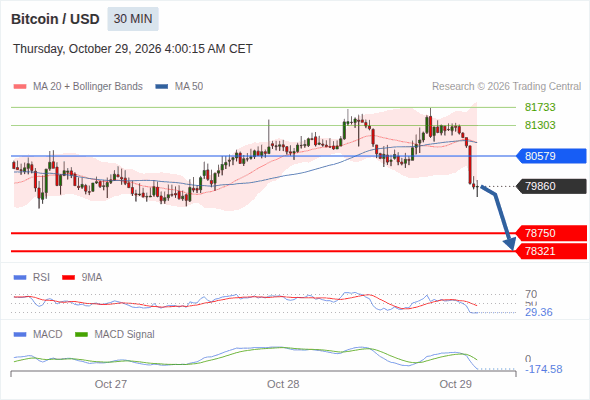Click the red 78750 support price tag
This screenshot has height=400, width=590.
pyautogui.click(x=551, y=233)
